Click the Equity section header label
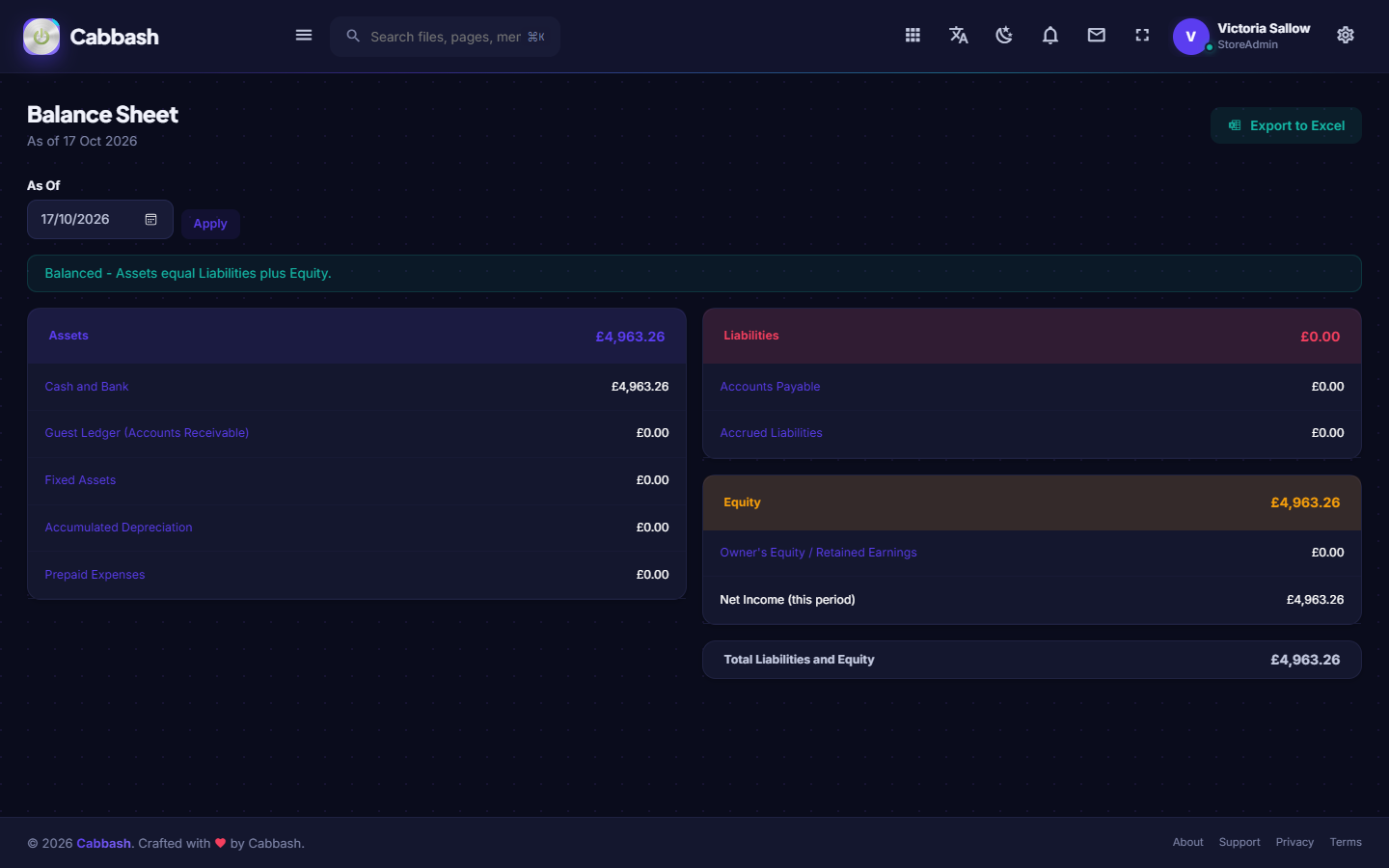 (x=742, y=502)
